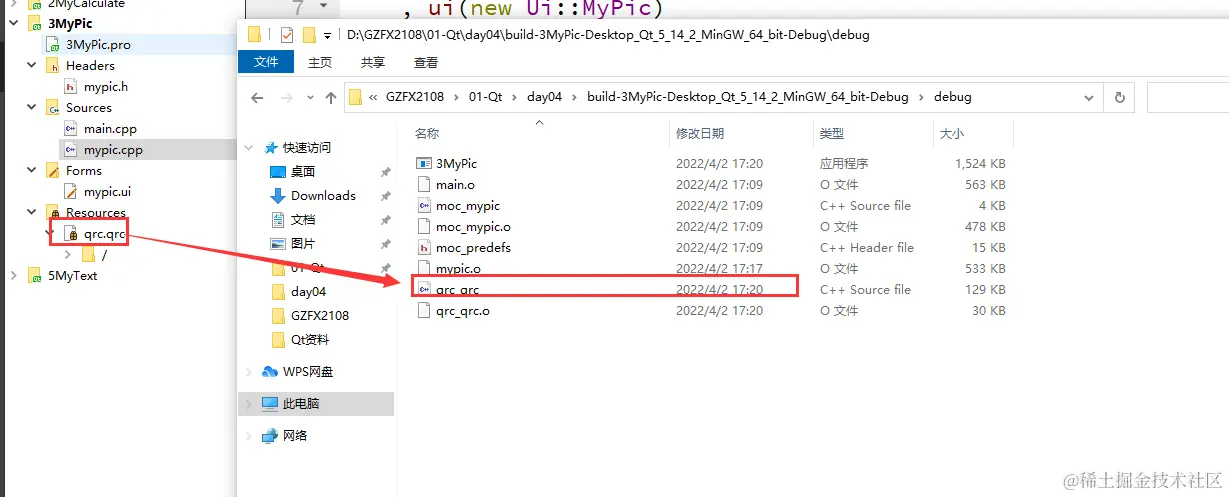Viewport: 1229px width, 497px height.
Task: Open the 共享 ribbon tab
Action: coord(373,62)
